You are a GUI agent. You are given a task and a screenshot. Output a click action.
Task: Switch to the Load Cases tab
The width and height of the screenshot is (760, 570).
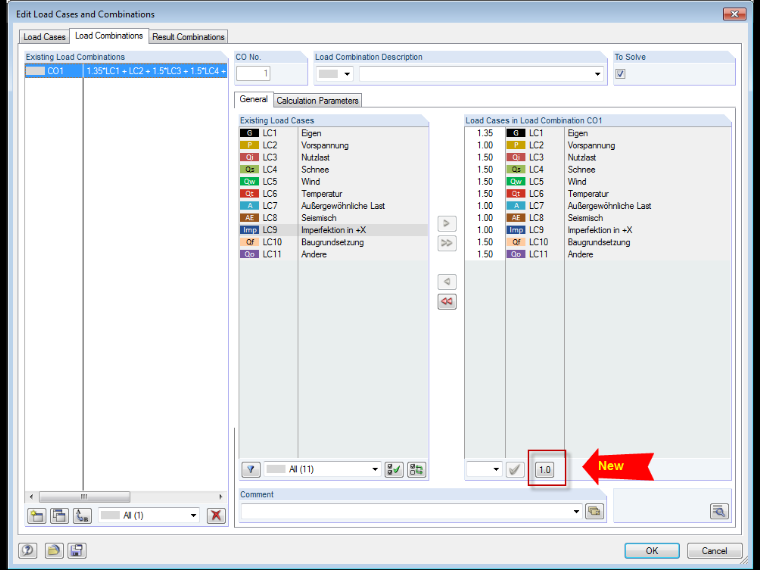pyautogui.click(x=44, y=37)
